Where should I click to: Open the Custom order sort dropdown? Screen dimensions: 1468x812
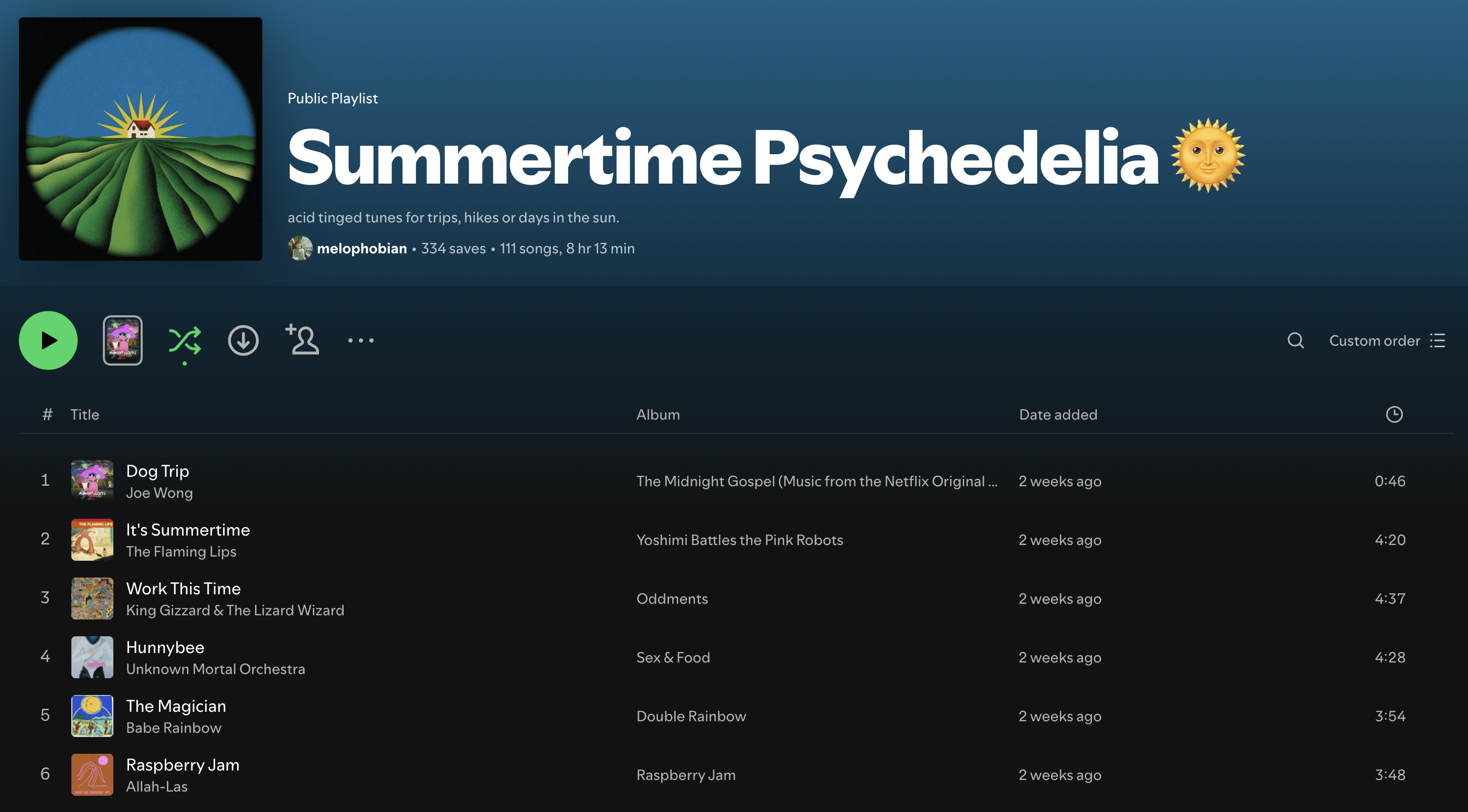tap(1387, 341)
